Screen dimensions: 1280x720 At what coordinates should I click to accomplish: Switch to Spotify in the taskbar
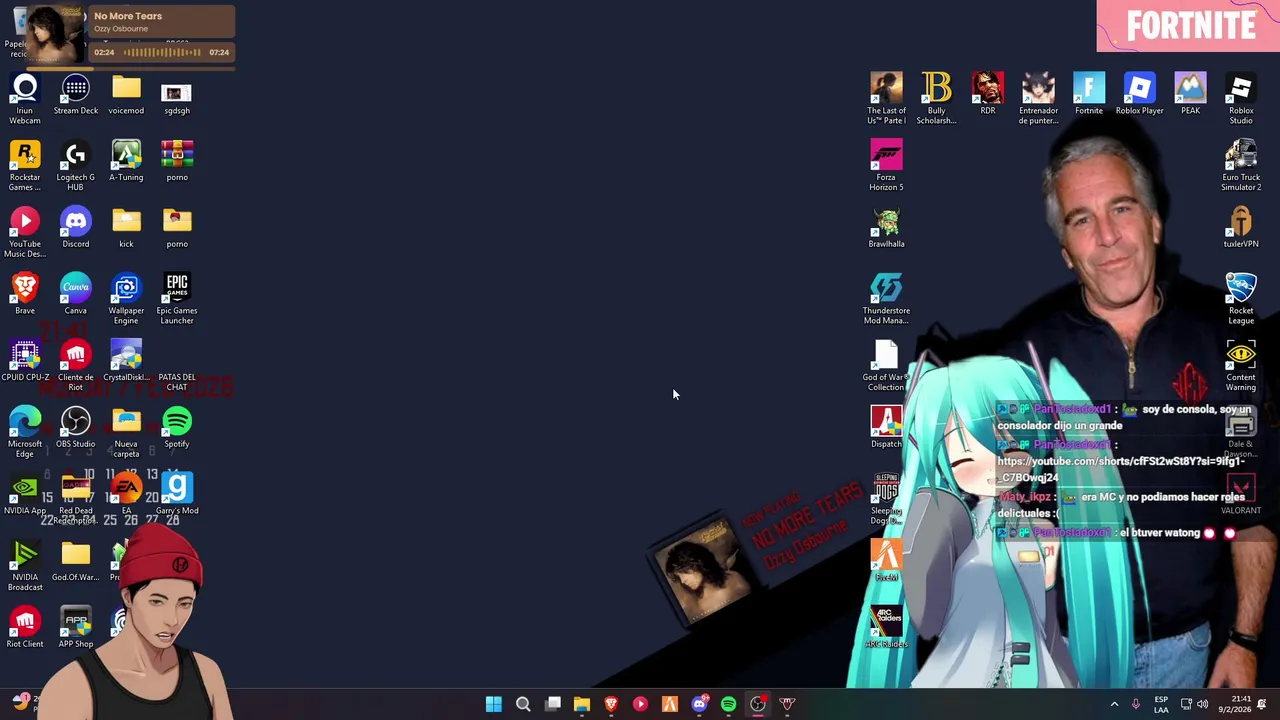tap(729, 704)
